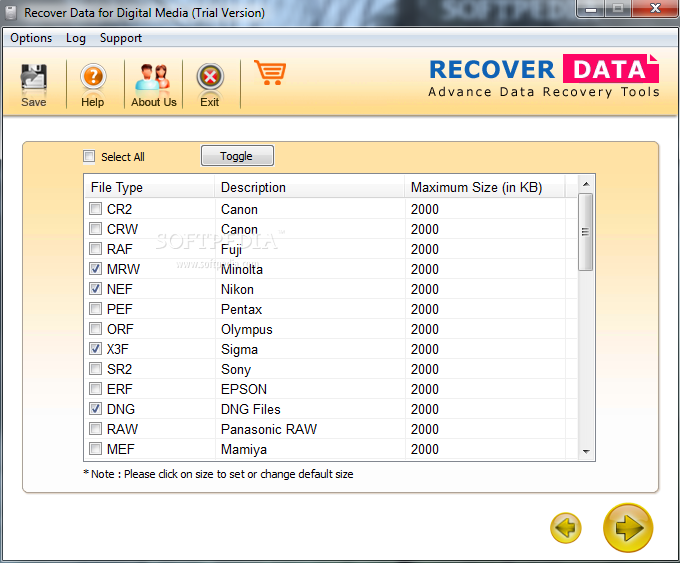Select the EPSON description cell
The width and height of the screenshot is (680, 563).
pyautogui.click(x=244, y=389)
